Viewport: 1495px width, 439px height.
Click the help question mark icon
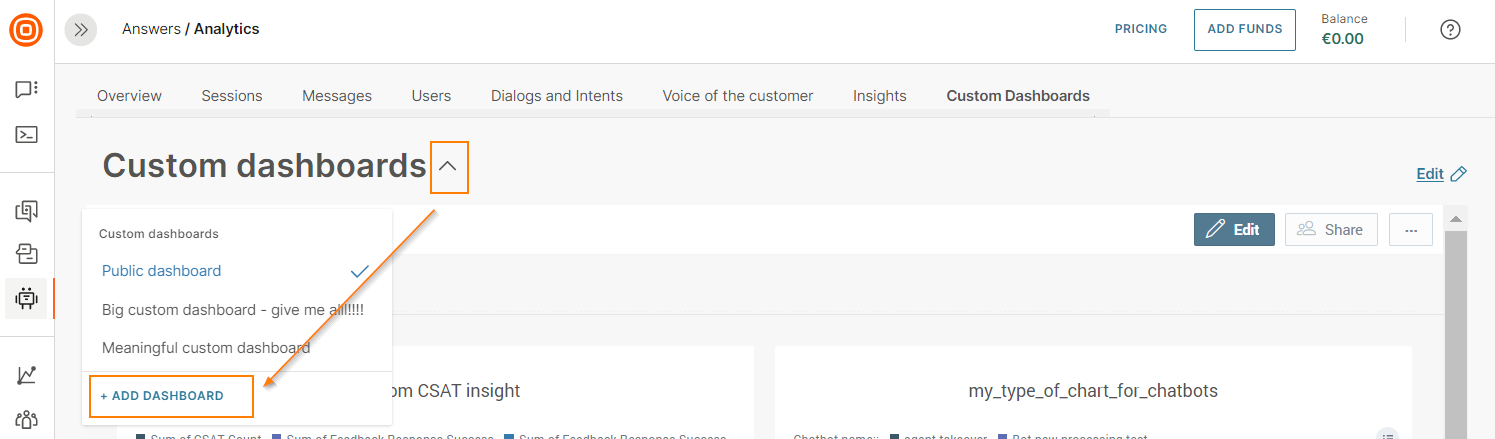point(1450,30)
